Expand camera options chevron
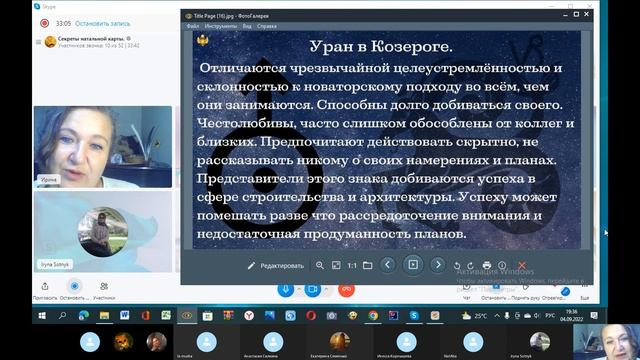This screenshot has height=360, width=640. pos(326,289)
